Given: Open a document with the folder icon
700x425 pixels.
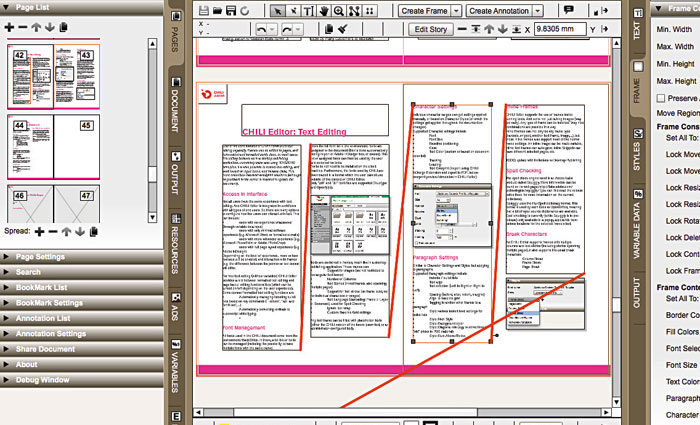Looking at the screenshot, I should (217, 11).
